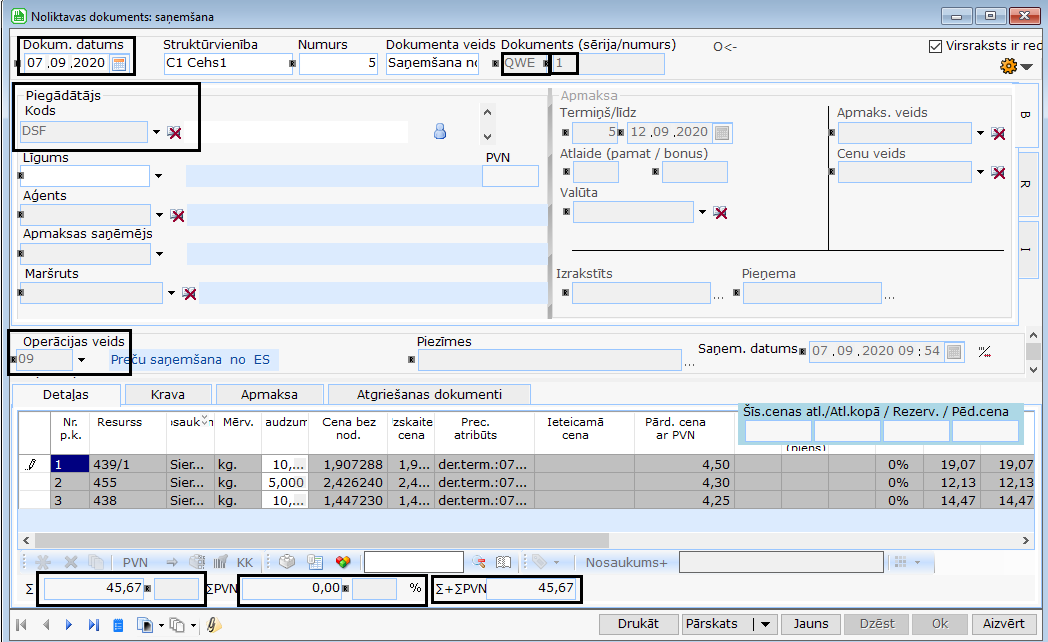Clear the Aģents field with its red X

tap(177, 215)
